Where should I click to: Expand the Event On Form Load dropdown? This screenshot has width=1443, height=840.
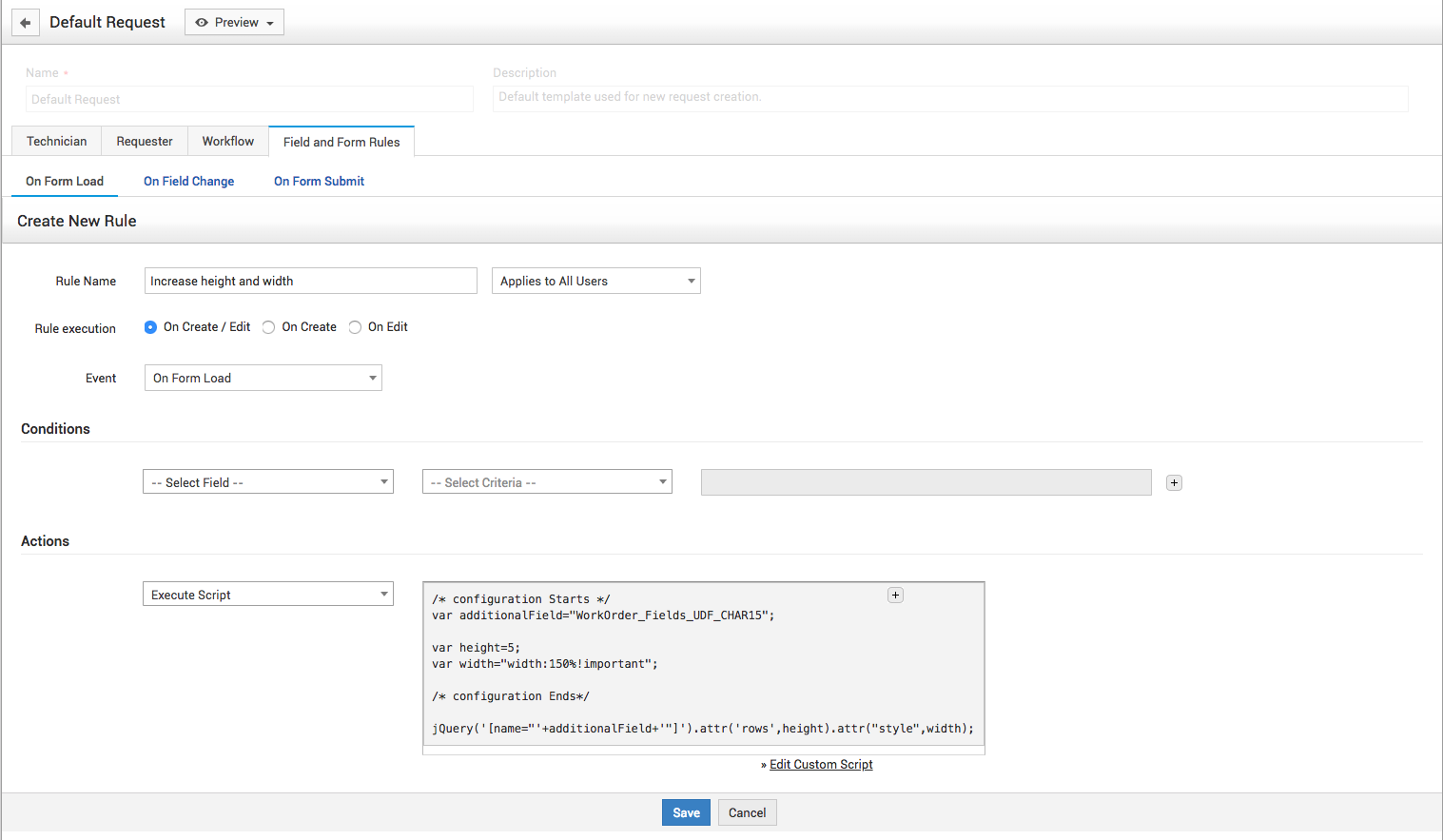[x=263, y=379]
